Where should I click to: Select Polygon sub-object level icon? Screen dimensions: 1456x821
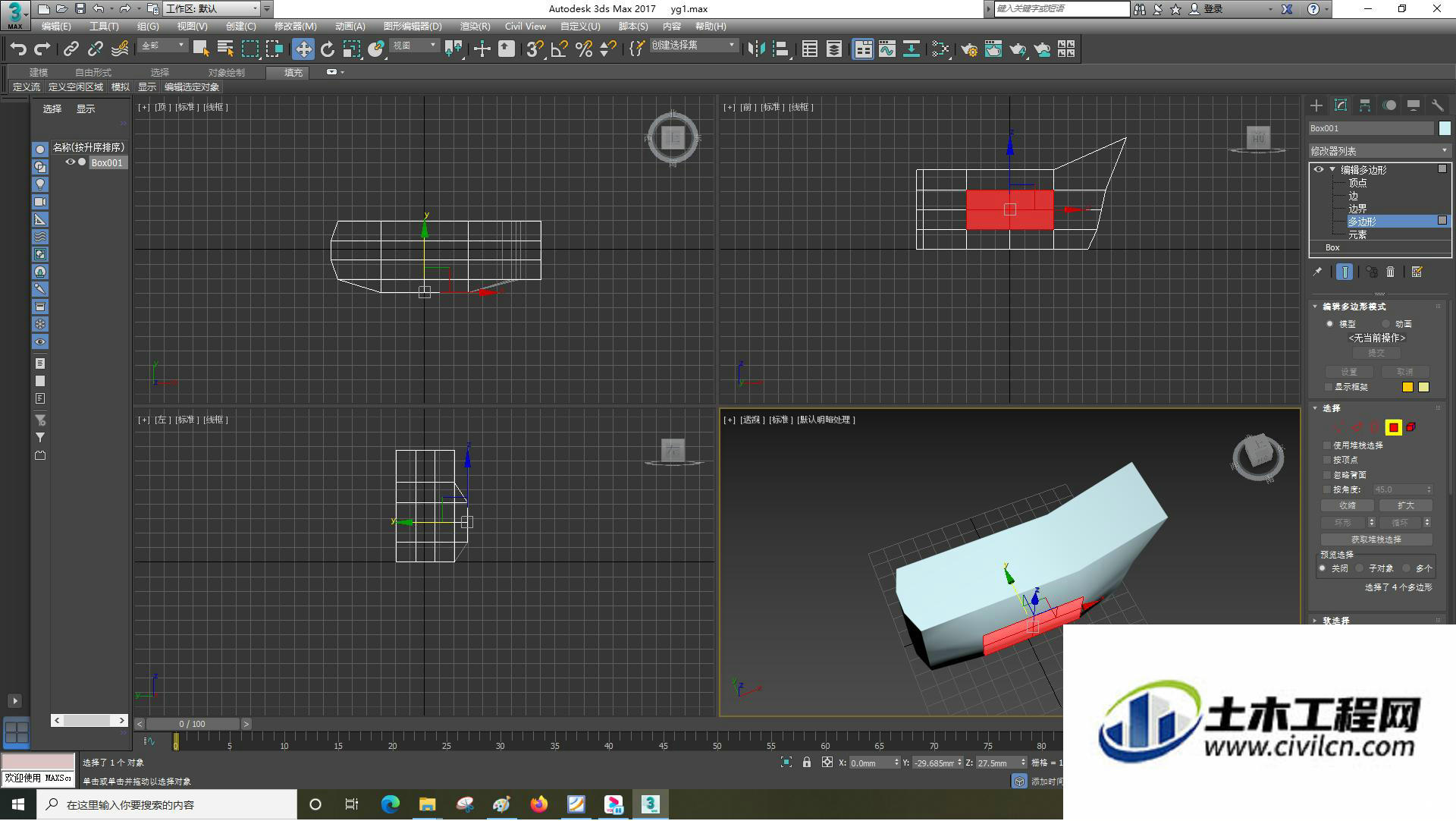coord(1394,428)
